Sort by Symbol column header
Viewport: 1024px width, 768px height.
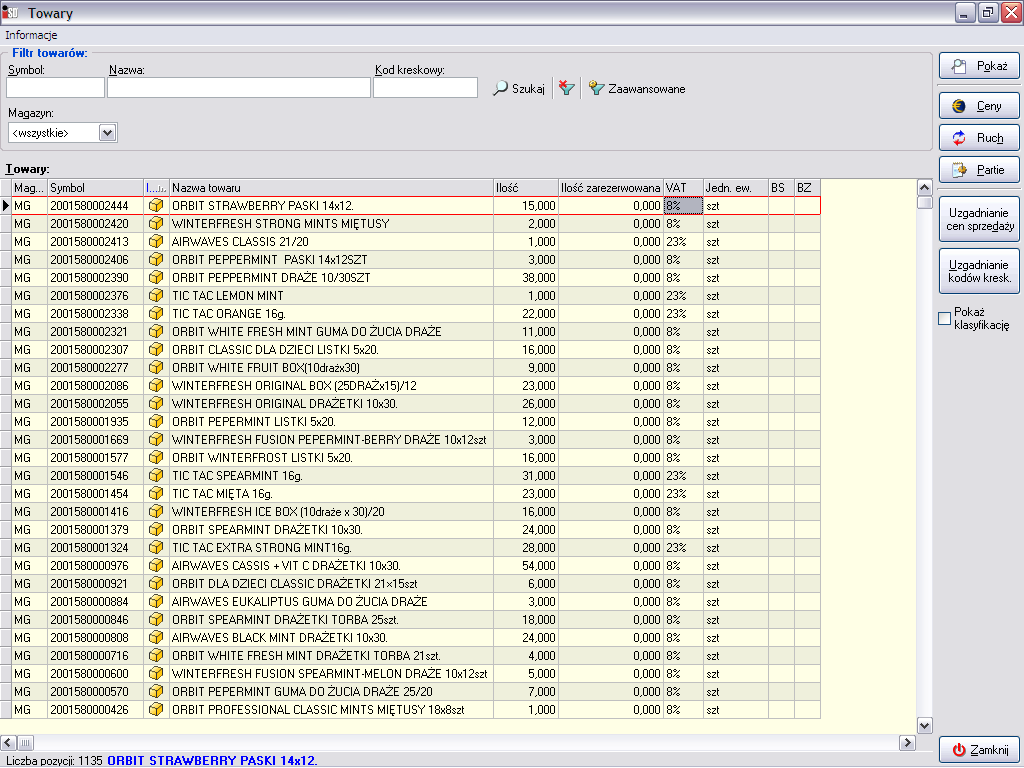tap(95, 188)
